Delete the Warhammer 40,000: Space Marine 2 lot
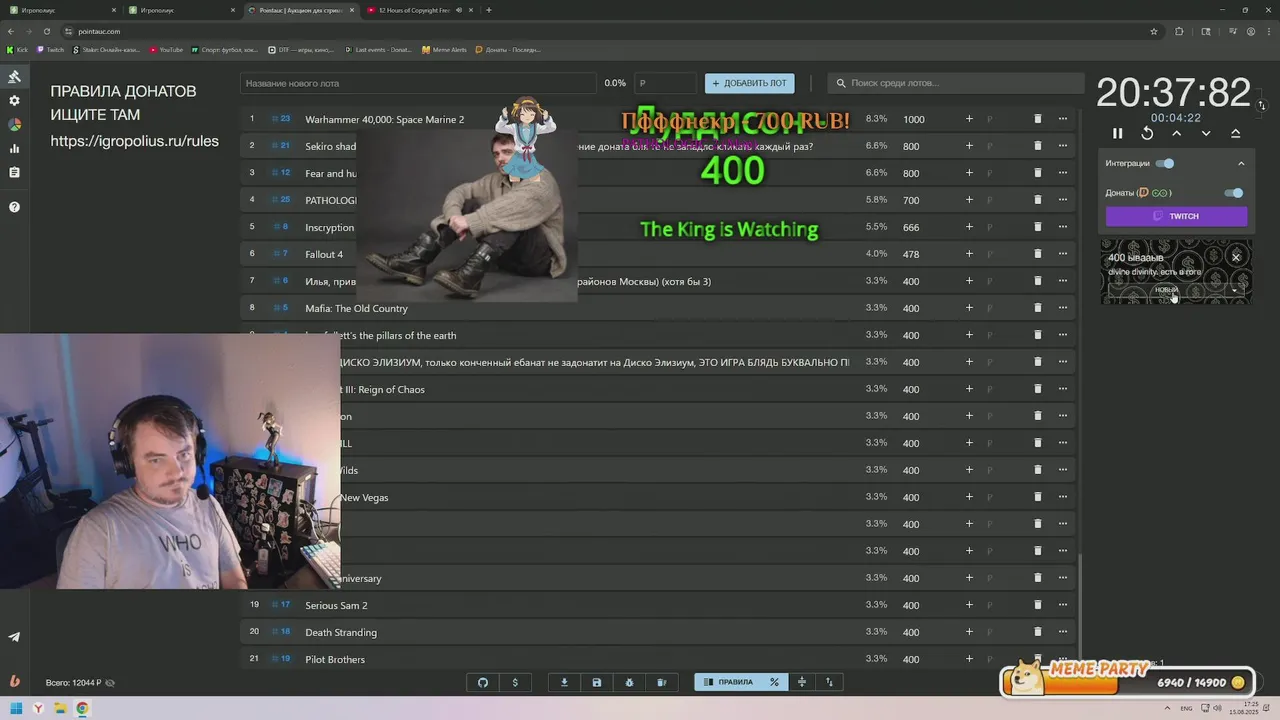1280x720 pixels. tap(1037, 119)
